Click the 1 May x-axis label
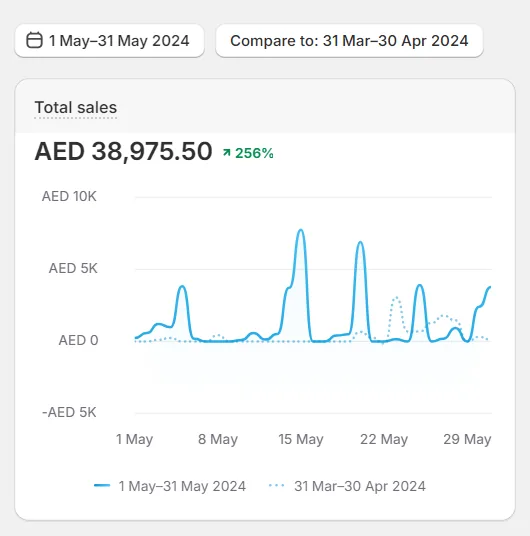Image resolution: width=530 pixels, height=536 pixels. (x=134, y=439)
